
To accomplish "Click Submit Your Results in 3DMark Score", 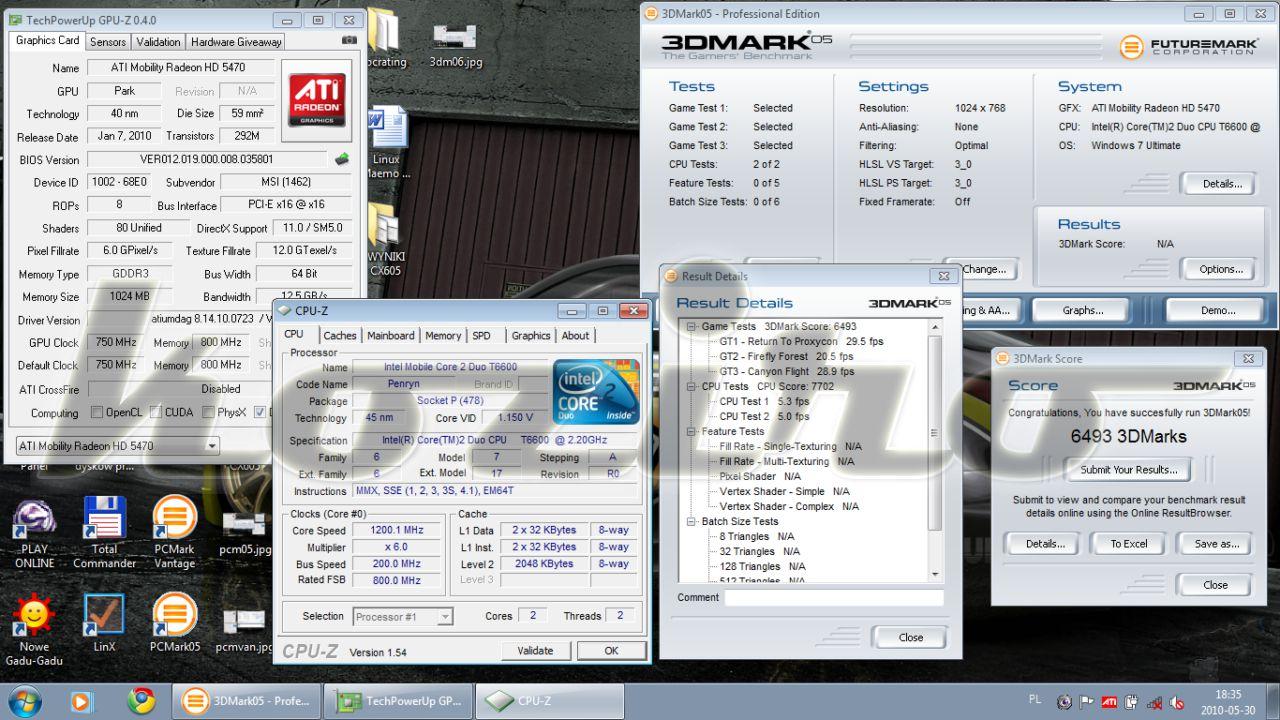I will tap(1129, 470).
